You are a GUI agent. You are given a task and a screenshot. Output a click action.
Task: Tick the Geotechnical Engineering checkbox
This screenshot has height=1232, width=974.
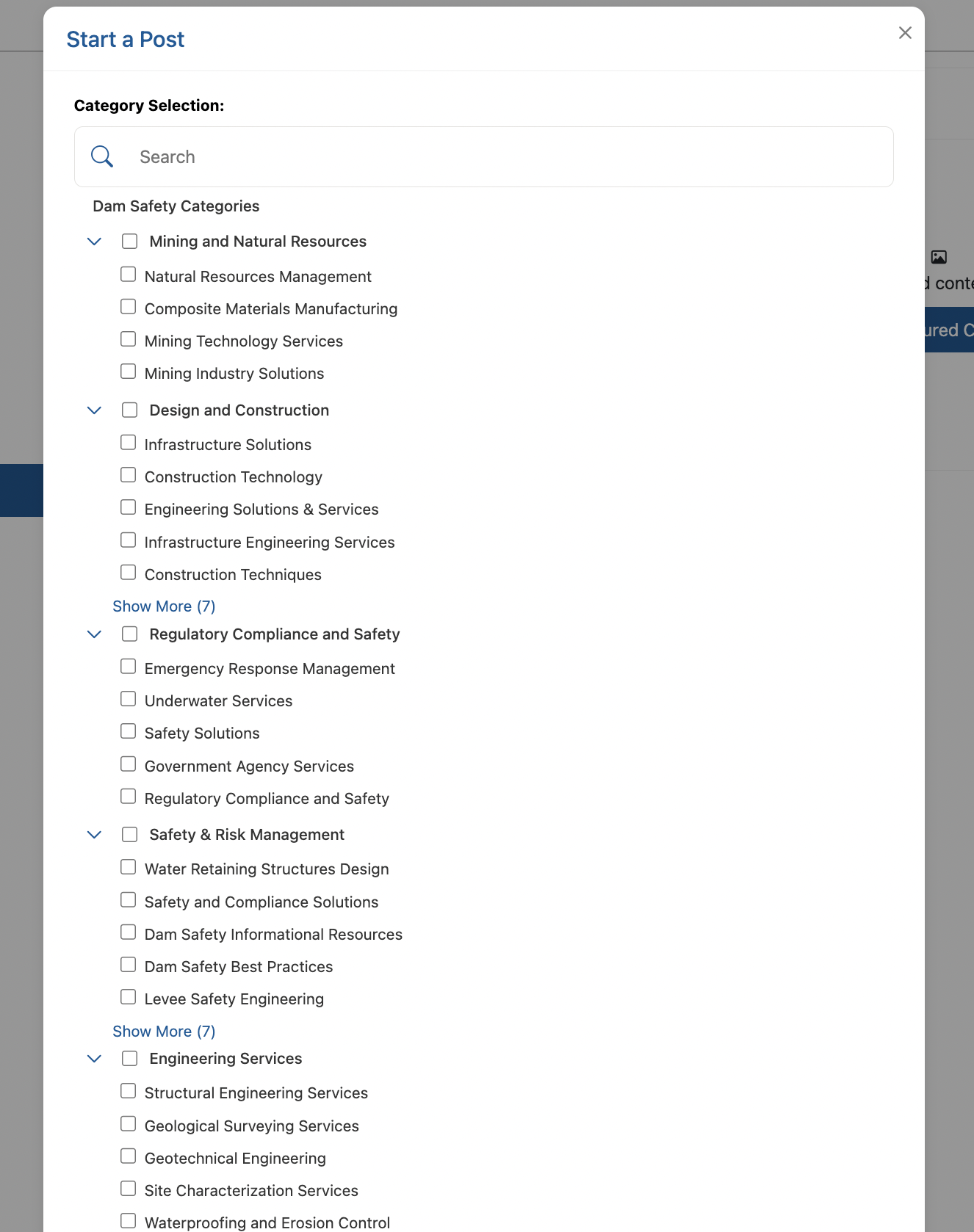pyautogui.click(x=129, y=1156)
